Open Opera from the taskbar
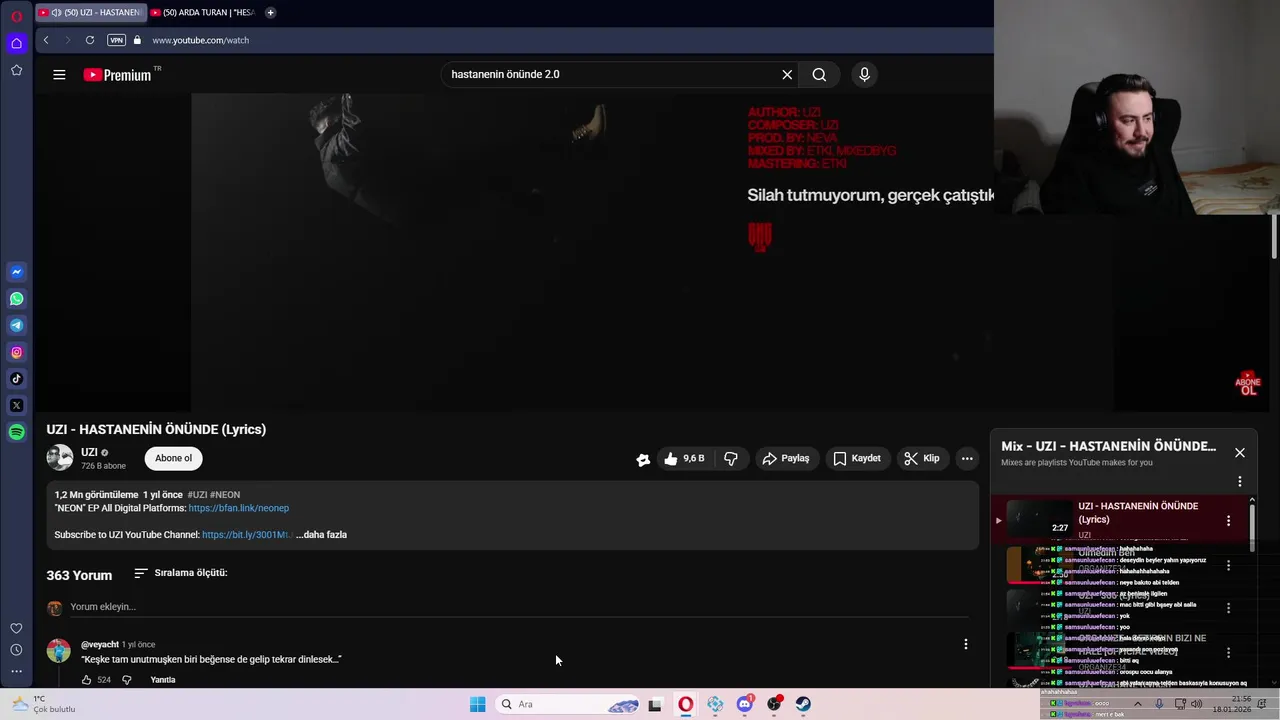 [x=685, y=704]
